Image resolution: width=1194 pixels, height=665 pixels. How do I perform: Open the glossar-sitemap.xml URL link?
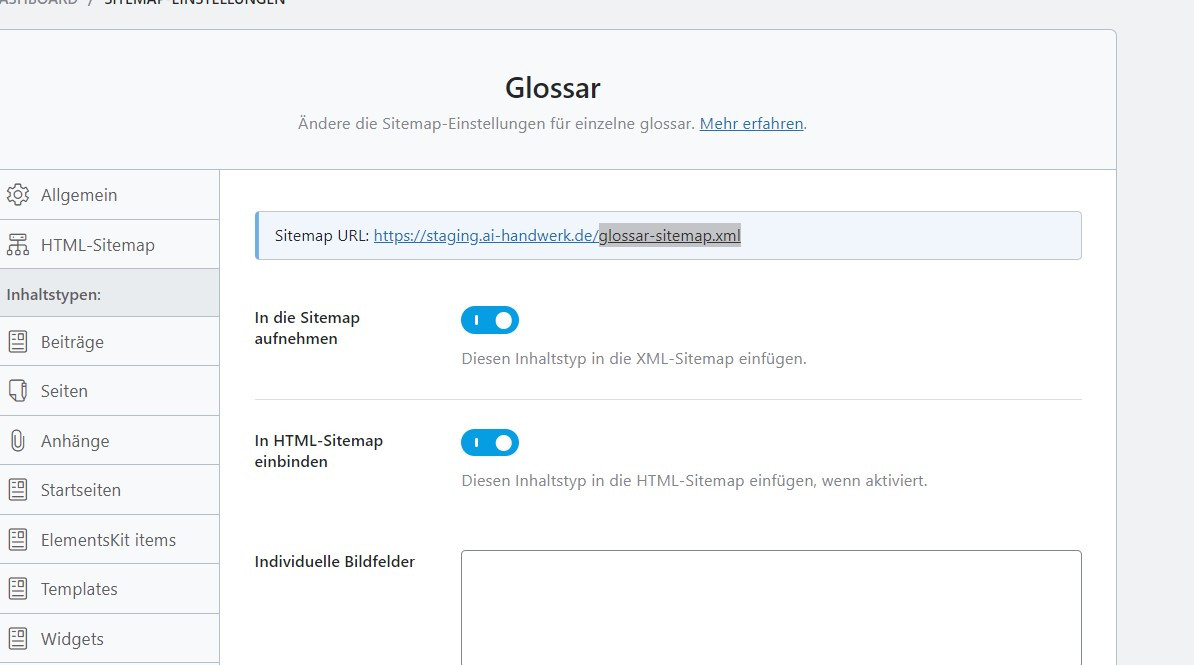coord(557,236)
